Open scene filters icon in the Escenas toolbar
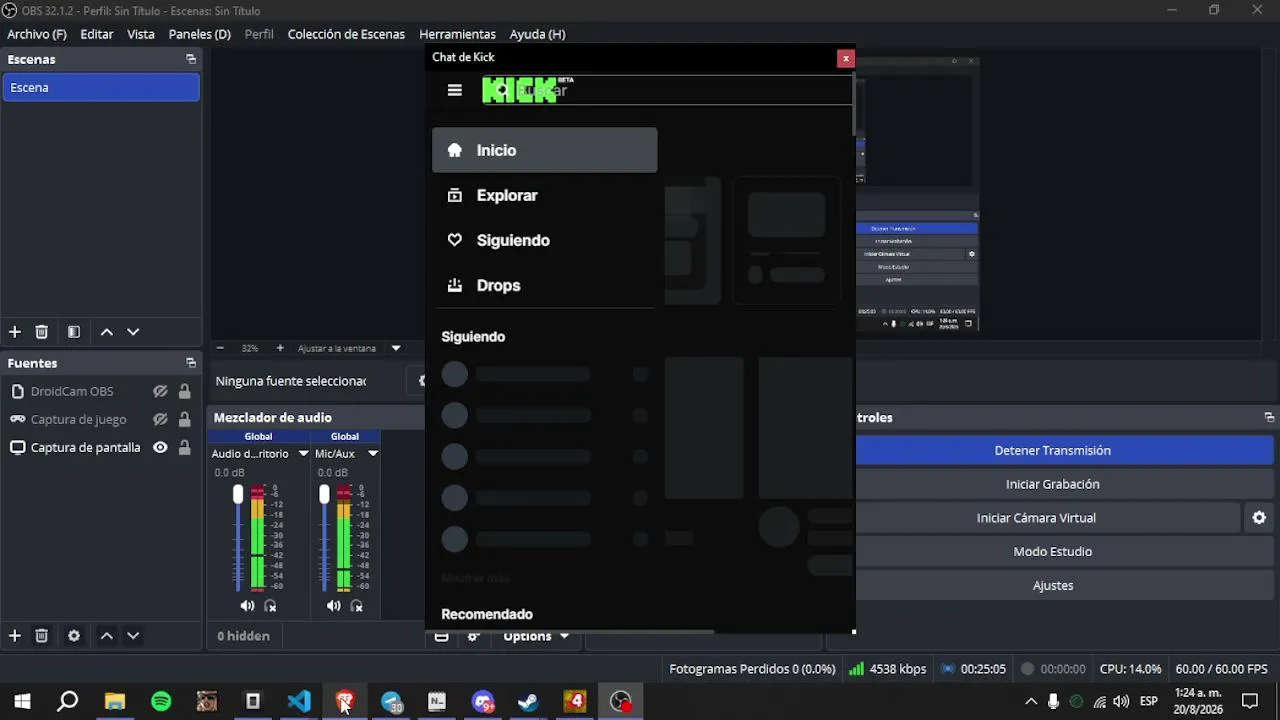 tap(74, 332)
